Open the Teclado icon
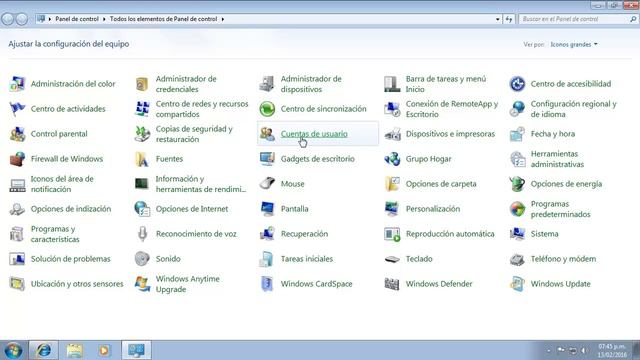The width and height of the screenshot is (640, 360). (392, 259)
